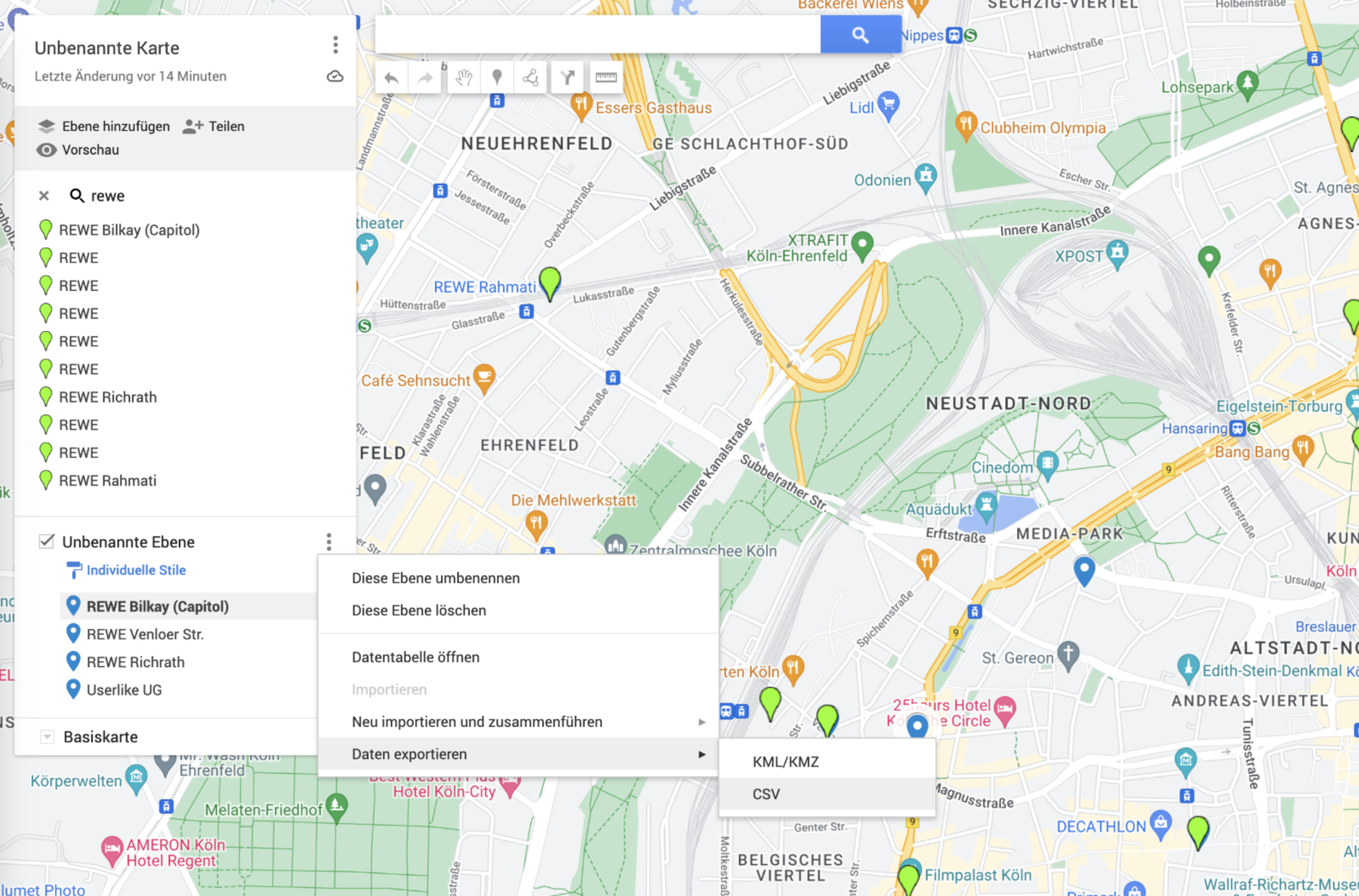Click Ebene hinzufügen

[x=103, y=126]
